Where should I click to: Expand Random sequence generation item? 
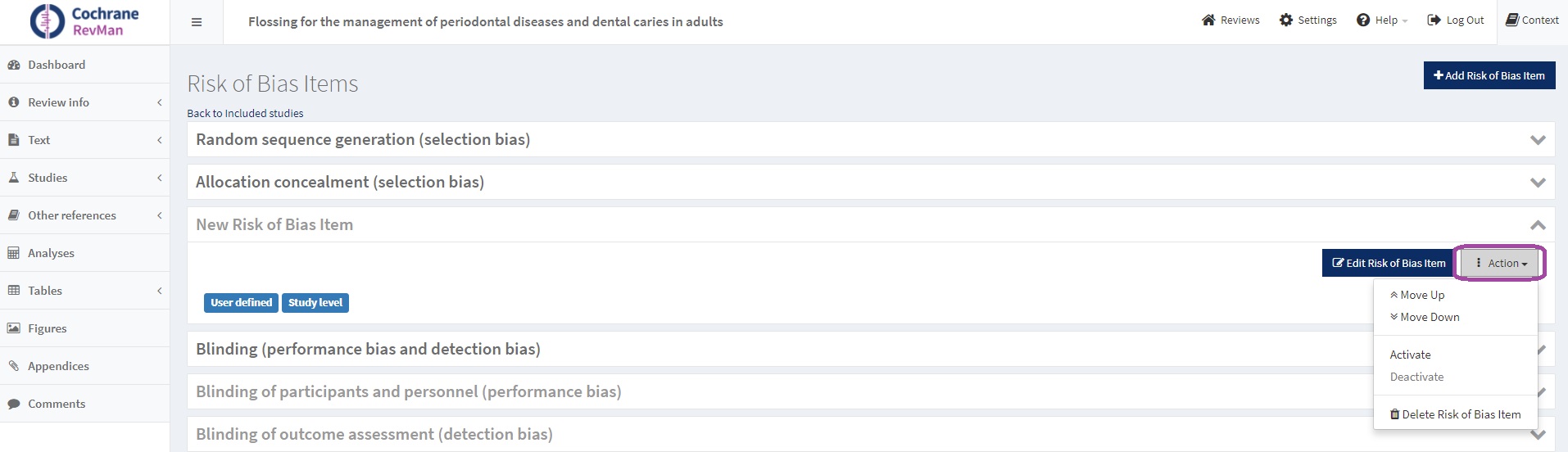[x=1538, y=140]
